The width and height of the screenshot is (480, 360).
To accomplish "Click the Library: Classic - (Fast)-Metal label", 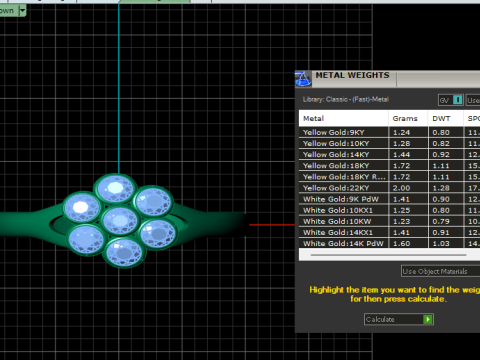I will (346, 99).
